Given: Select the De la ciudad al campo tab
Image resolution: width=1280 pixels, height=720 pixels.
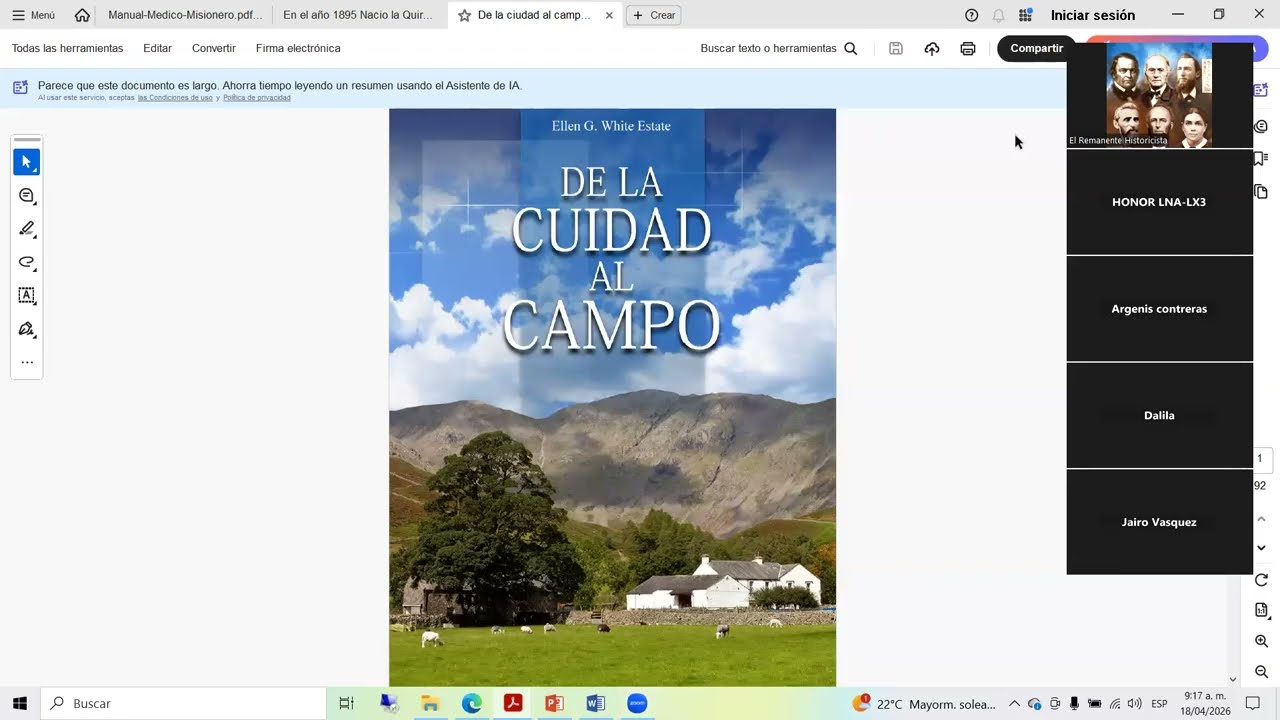Looking at the screenshot, I should 534,15.
